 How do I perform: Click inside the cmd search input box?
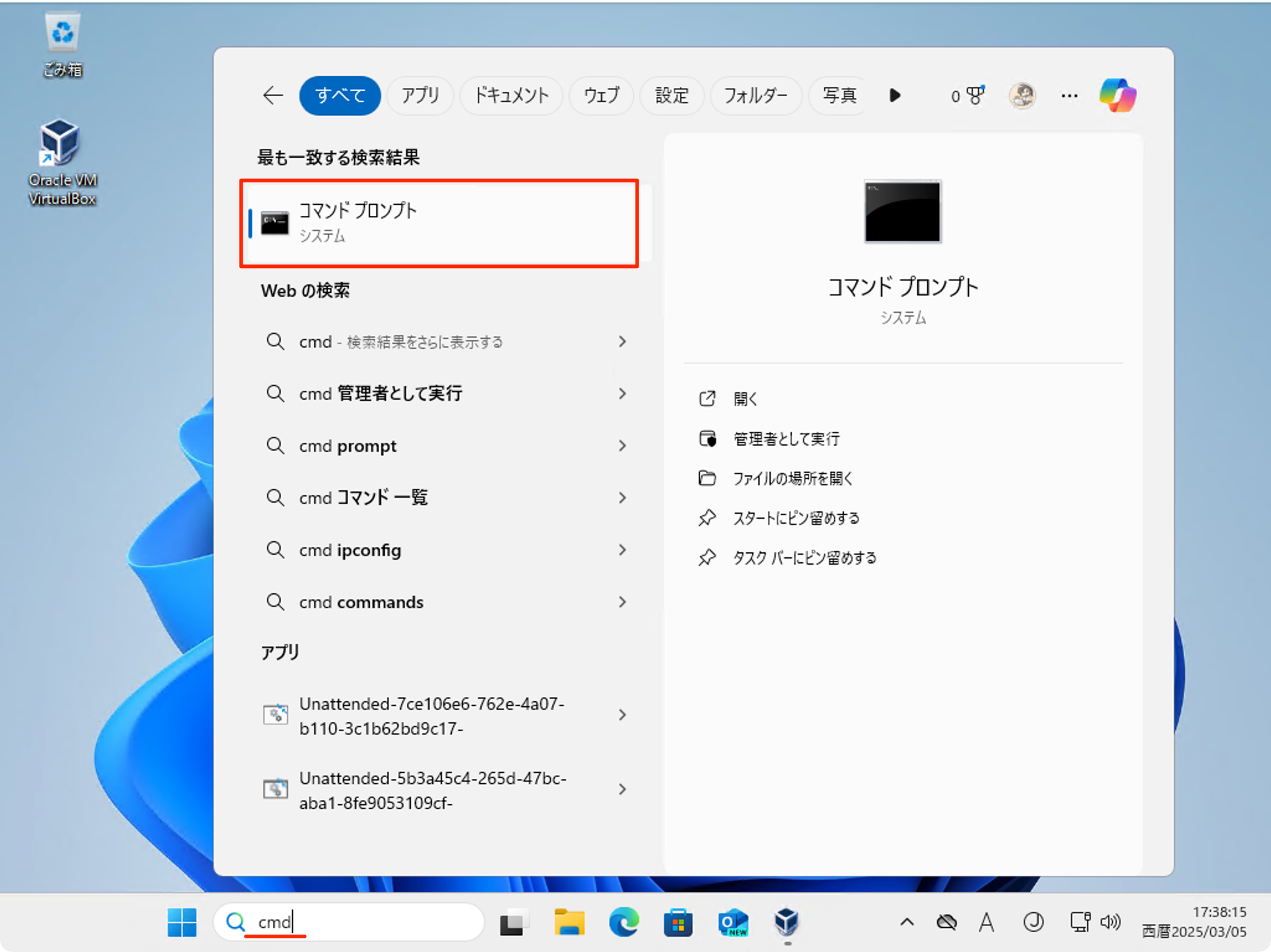click(x=348, y=922)
